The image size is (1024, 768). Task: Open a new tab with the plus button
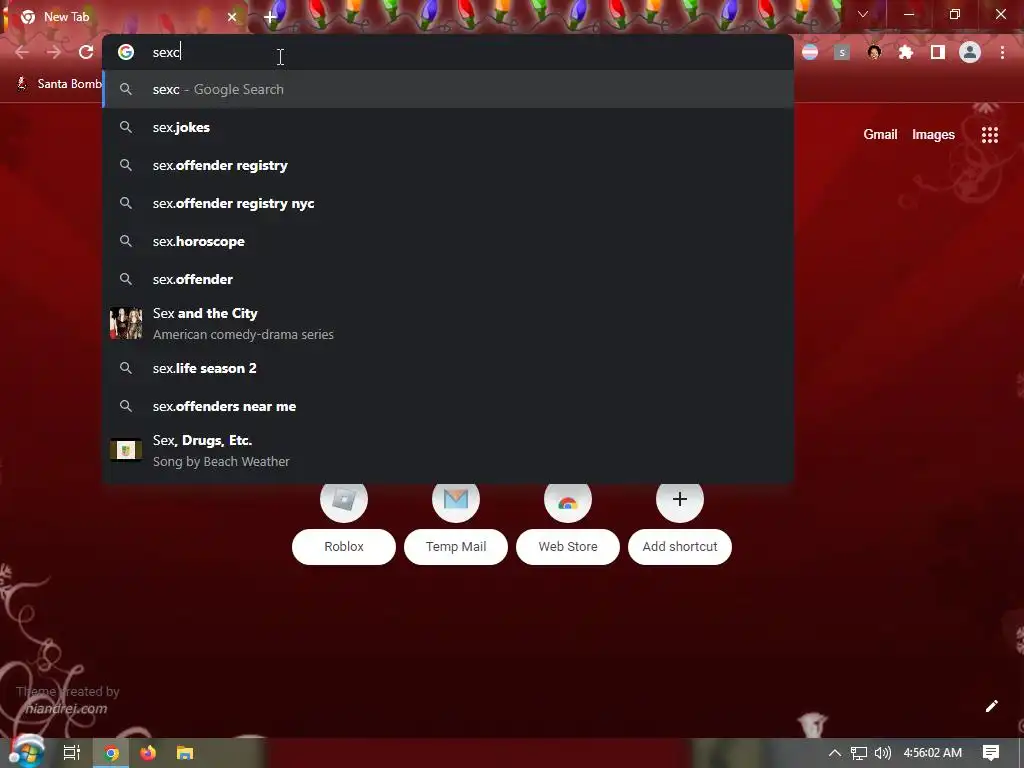(270, 17)
